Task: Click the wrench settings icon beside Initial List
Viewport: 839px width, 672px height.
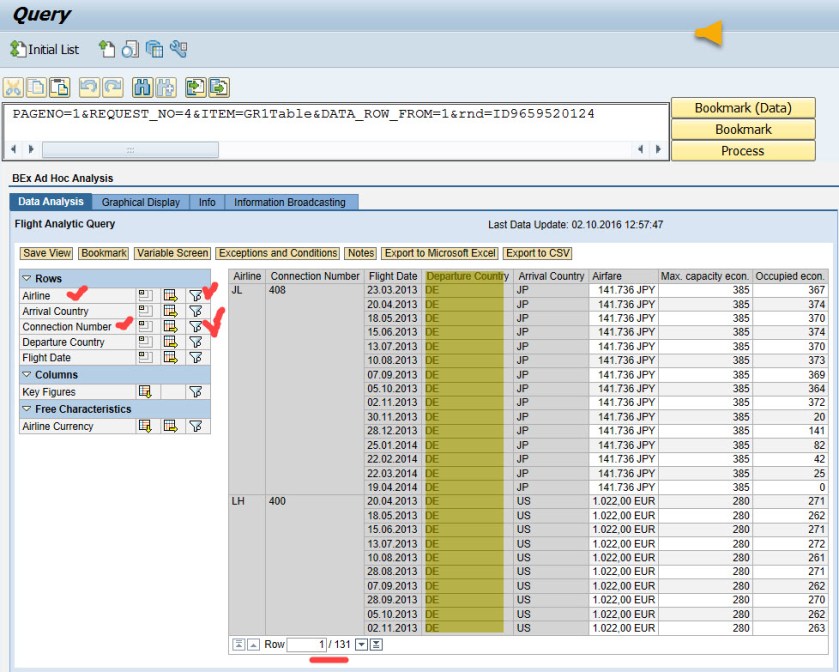Action: tap(179, 49)
